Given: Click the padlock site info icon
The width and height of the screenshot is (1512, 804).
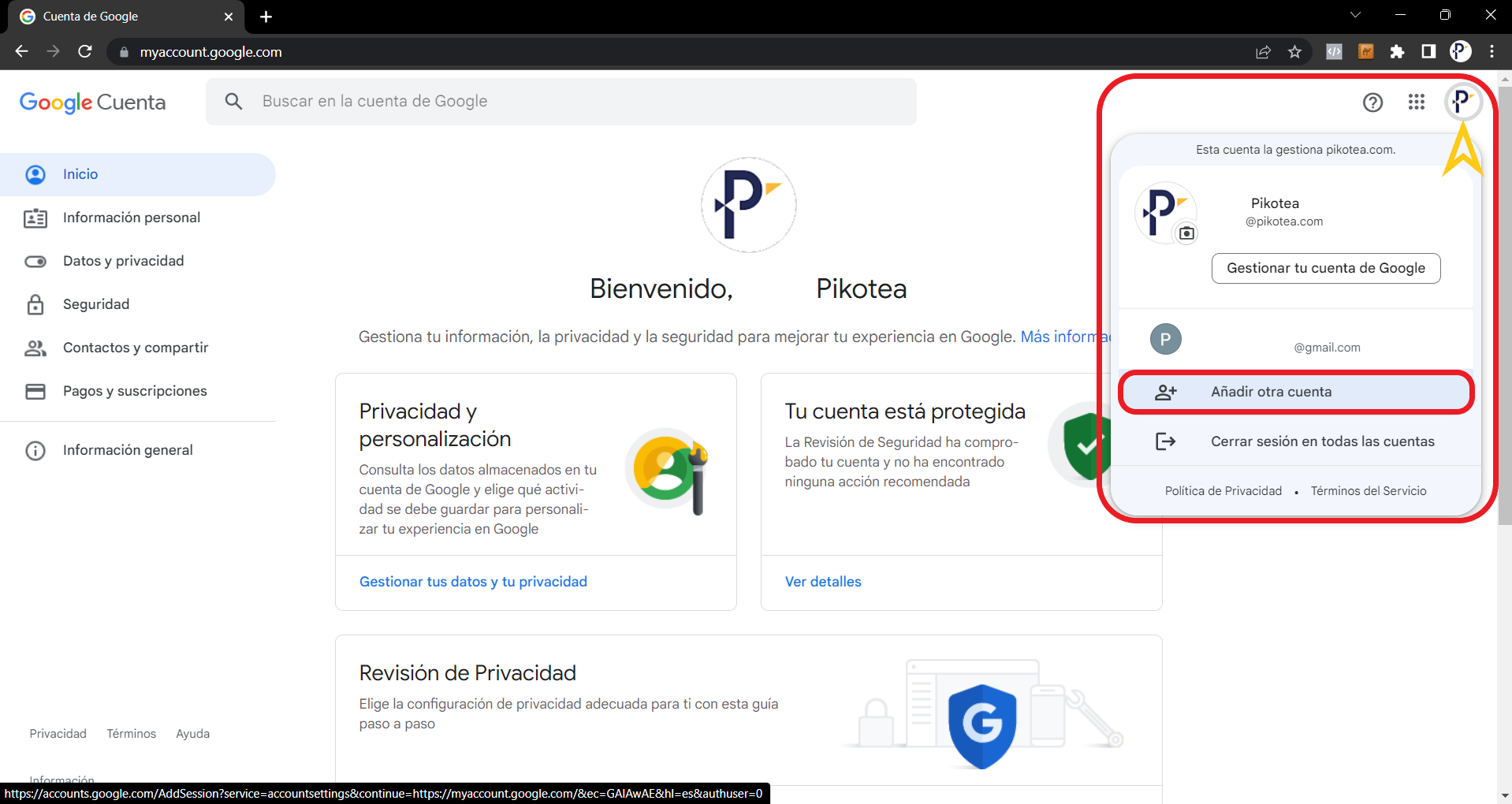Looking at the screenshot, I should pos(124,52).
